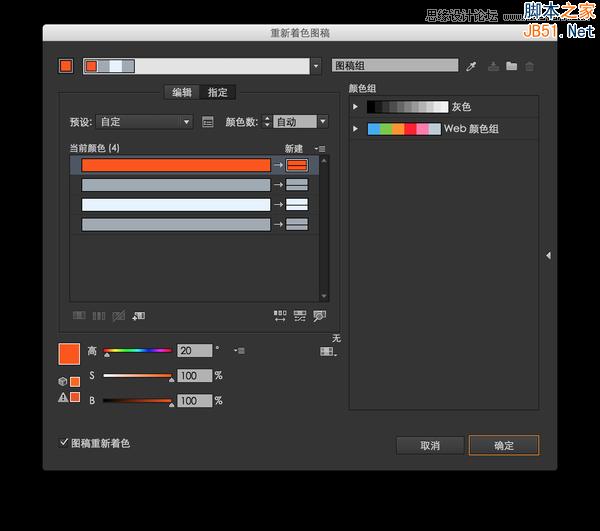The image size is (600, 531).
Task: Click the brightness field showing 100
Action: coord(194,401)
